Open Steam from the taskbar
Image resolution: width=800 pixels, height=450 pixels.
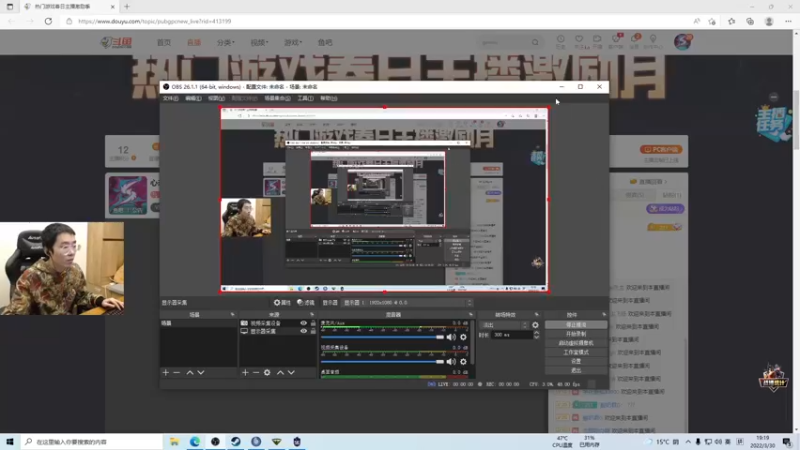click(x=236, y=442)
